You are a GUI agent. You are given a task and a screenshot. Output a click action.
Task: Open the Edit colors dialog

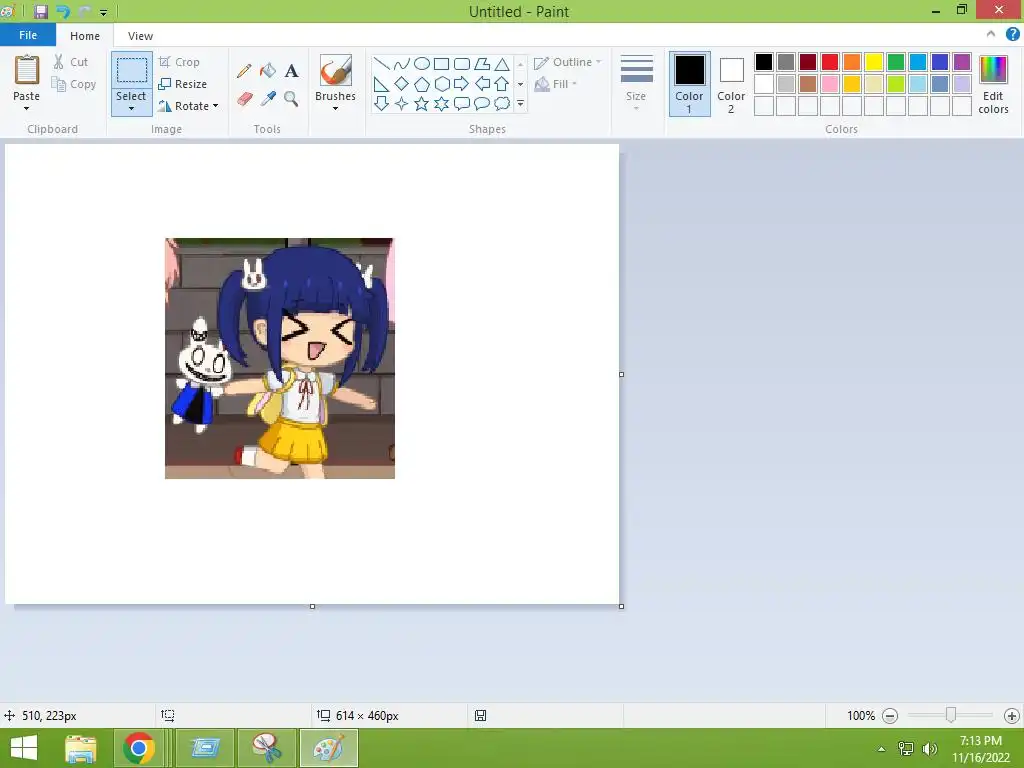click(993, 84)
